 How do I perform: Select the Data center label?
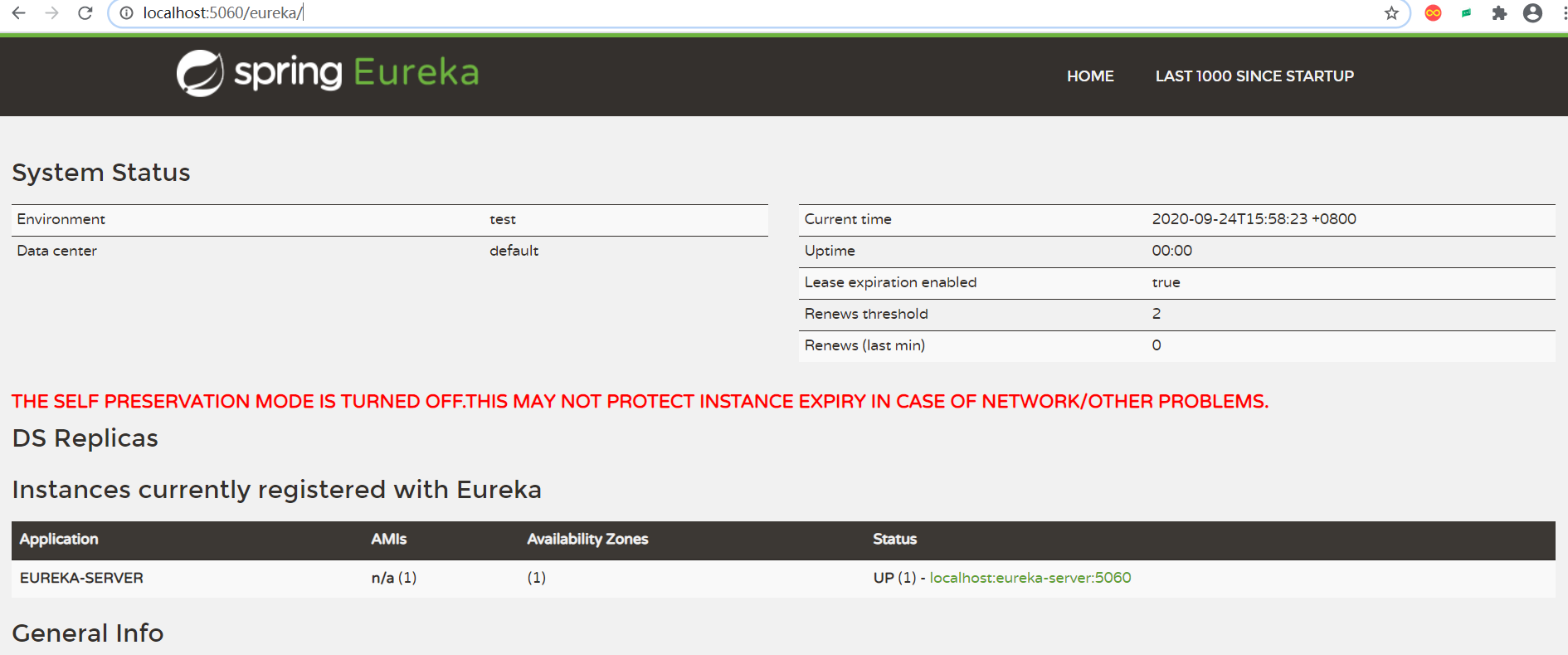coord(57,251)
